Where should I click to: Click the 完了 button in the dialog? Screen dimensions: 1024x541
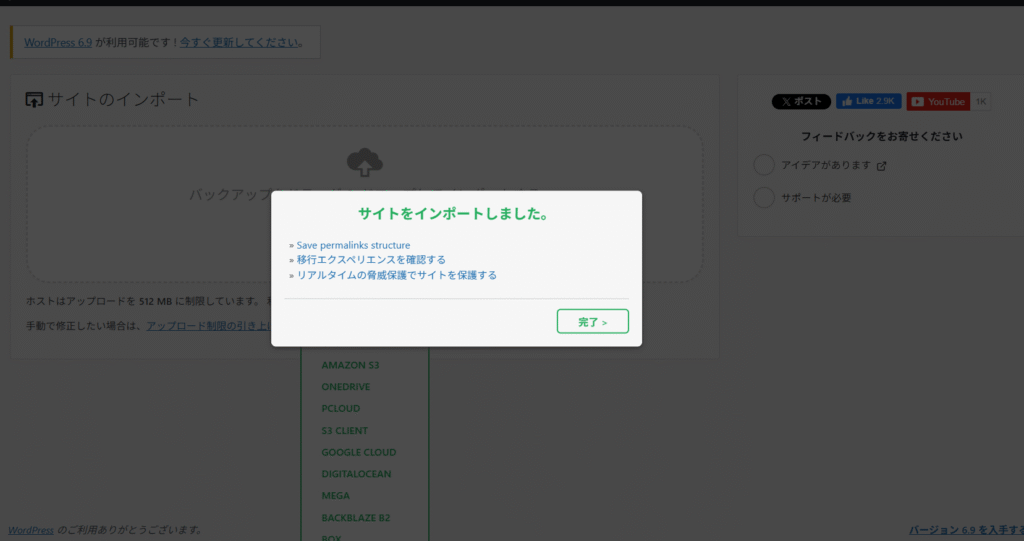pyautogui.click(x=592, y=322)
